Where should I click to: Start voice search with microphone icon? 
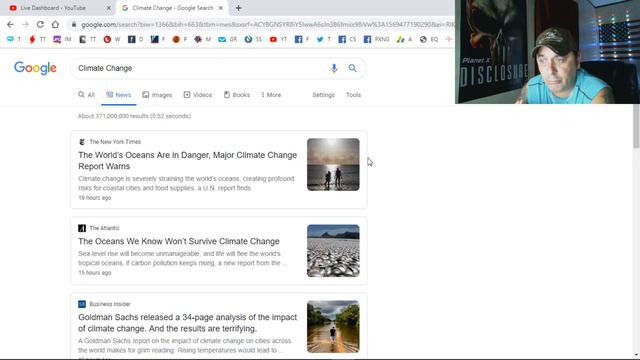[334, 68]
